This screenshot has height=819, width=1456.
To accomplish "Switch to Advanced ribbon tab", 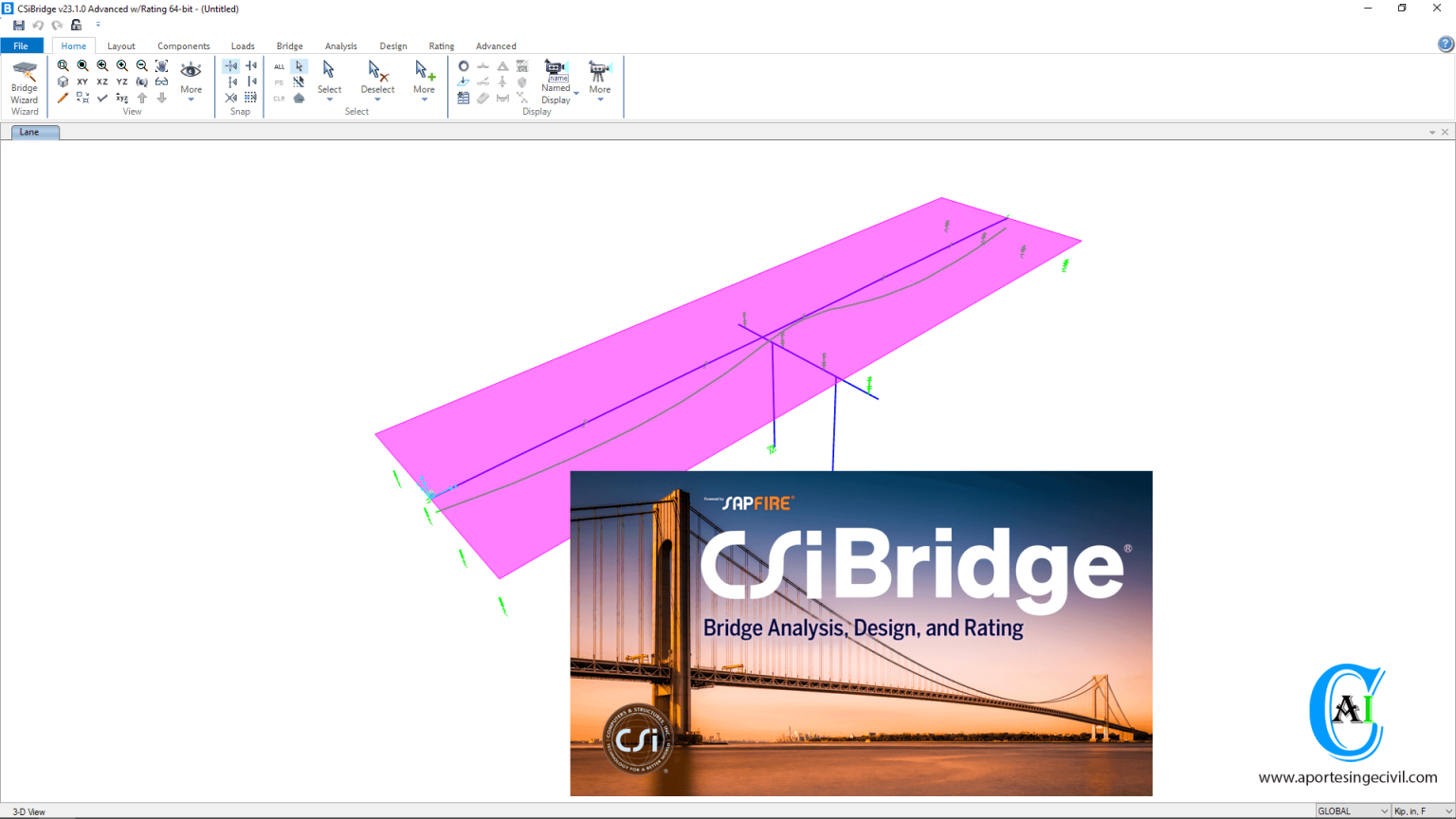I will [496, 45].
